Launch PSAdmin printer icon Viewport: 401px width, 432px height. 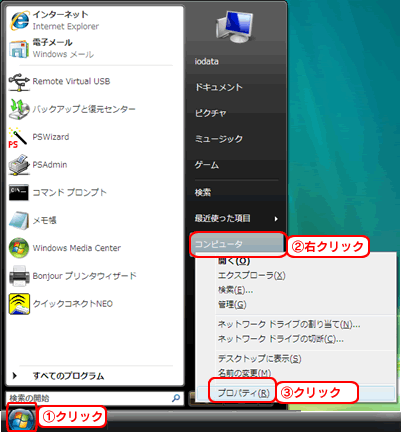[19, 165]
